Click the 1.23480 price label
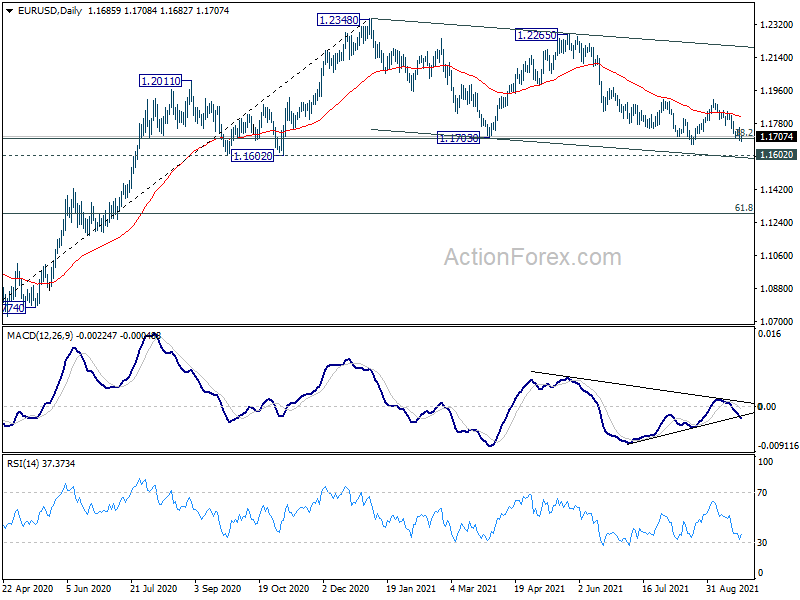Viewport: 800px width, 600px height. coord(338,20)
